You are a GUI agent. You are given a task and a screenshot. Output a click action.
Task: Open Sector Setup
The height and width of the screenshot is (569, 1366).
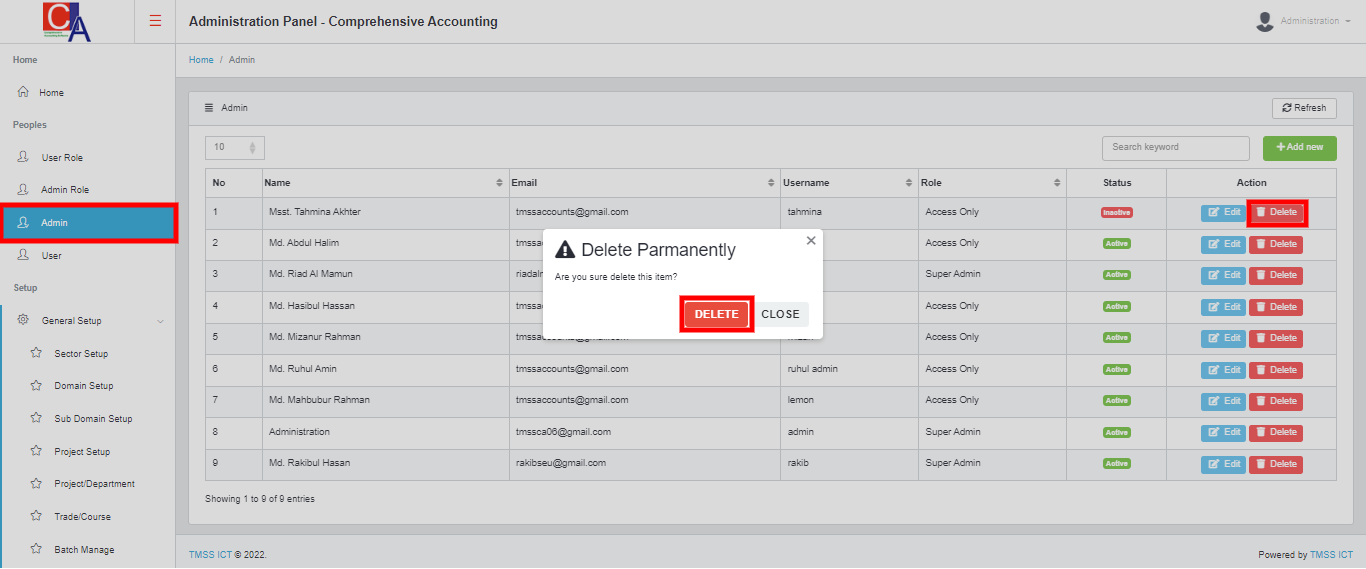pos(81,354)
